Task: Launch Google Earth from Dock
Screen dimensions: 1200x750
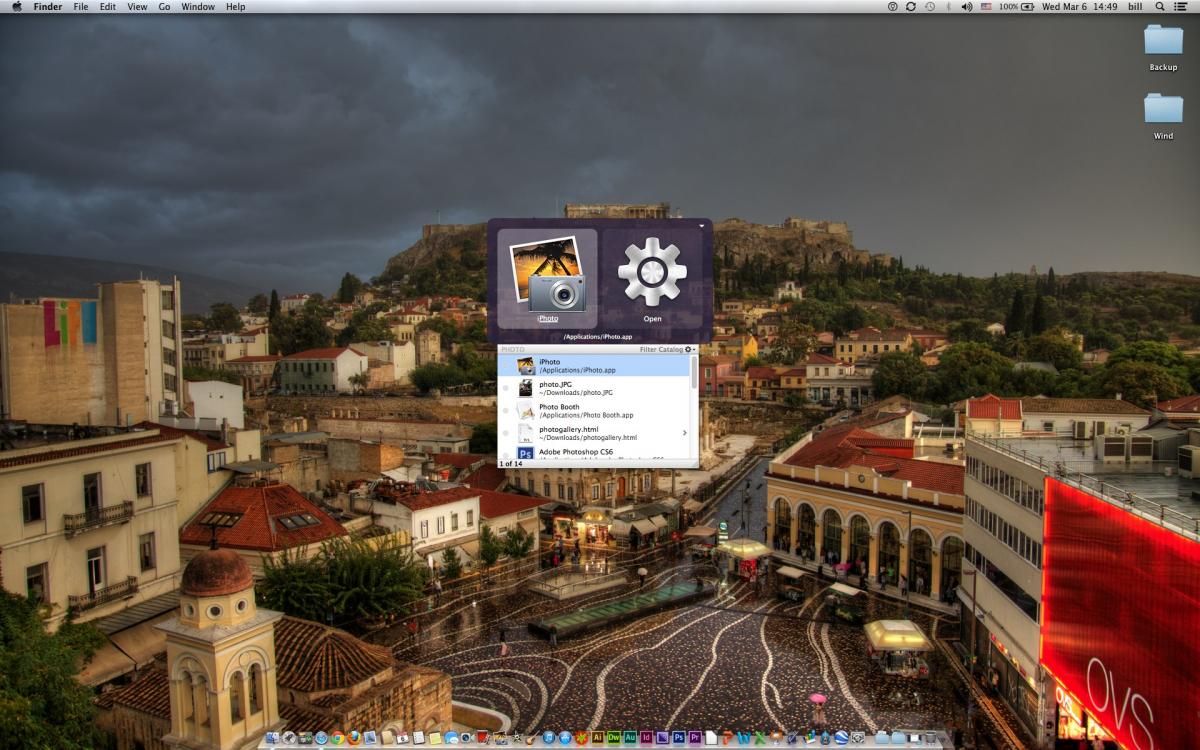Action: (x=840, y=738)
